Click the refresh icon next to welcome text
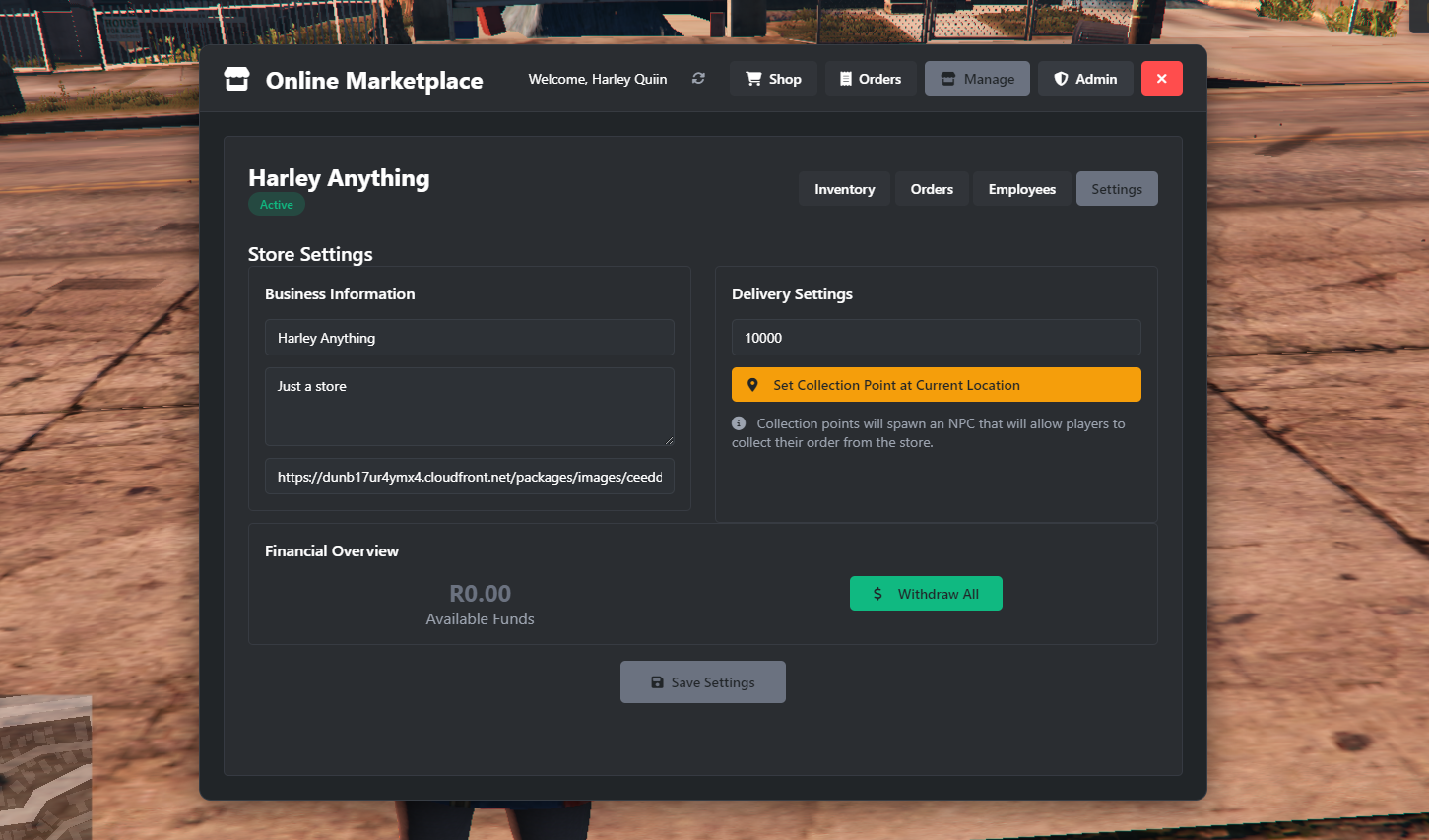 tap(698, 79)
